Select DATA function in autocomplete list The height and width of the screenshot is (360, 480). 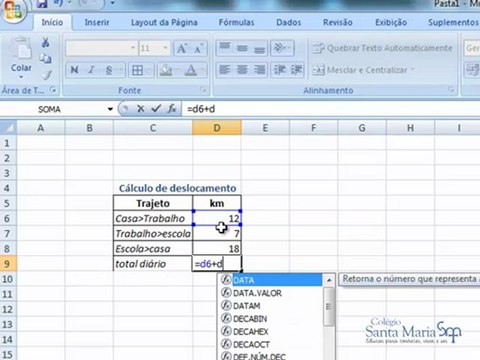click(271, 280)
